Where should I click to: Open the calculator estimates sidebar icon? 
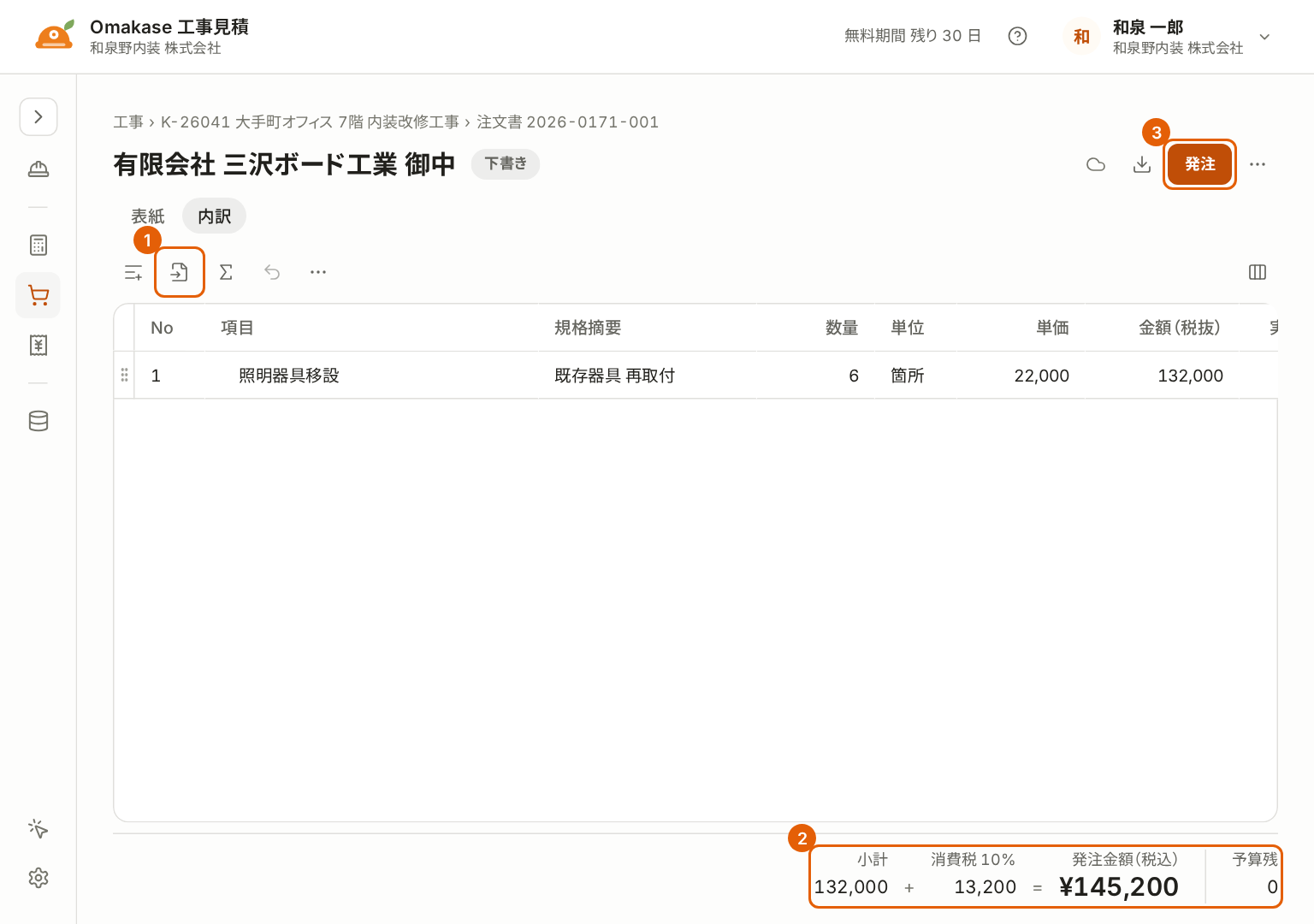[38, 246]
